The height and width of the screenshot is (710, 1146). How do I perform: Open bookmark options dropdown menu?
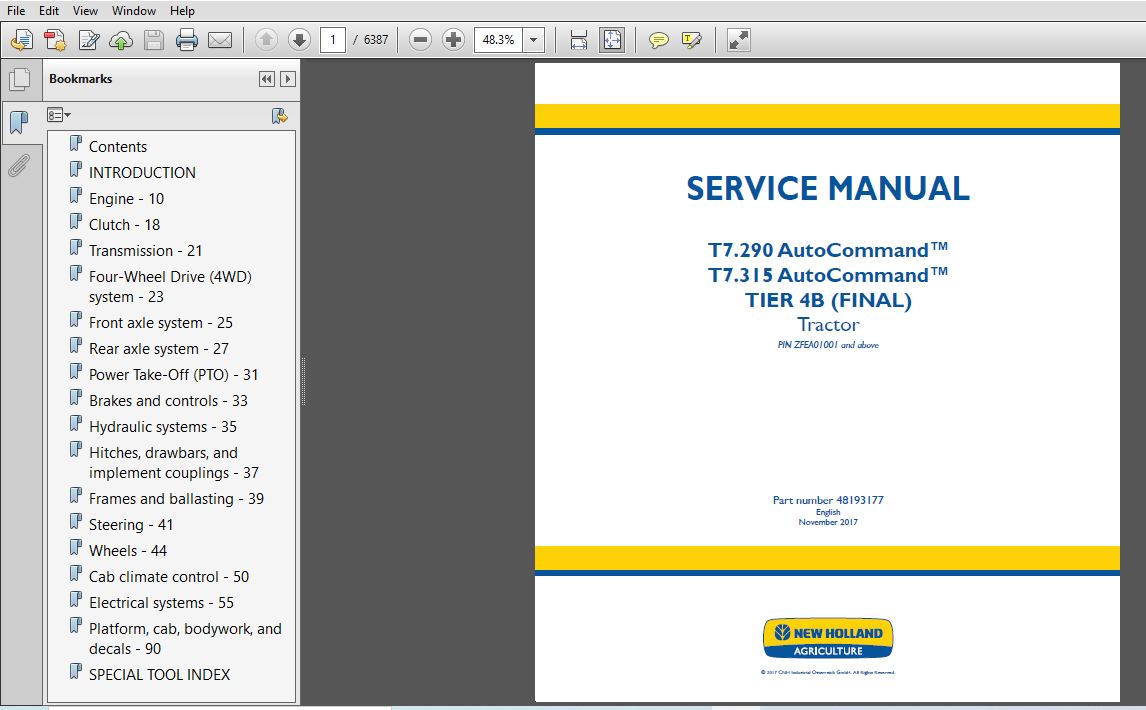pyautogui.click(x=59, y=115)
